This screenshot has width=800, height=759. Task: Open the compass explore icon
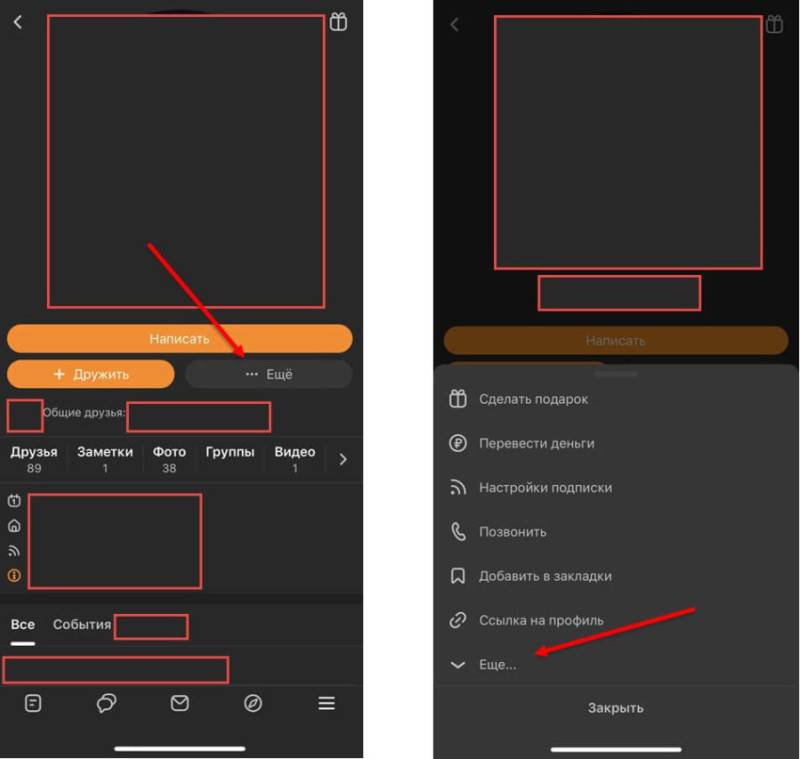pos(253,703)
